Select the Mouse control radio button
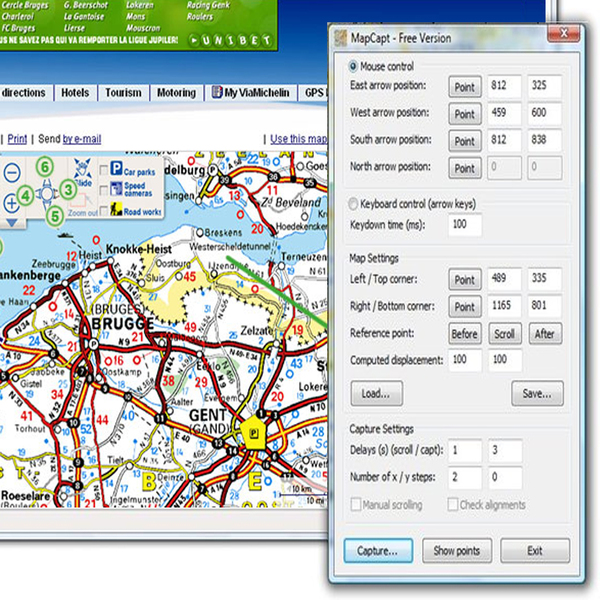This screenshot has height=600, width=600. 353,66
